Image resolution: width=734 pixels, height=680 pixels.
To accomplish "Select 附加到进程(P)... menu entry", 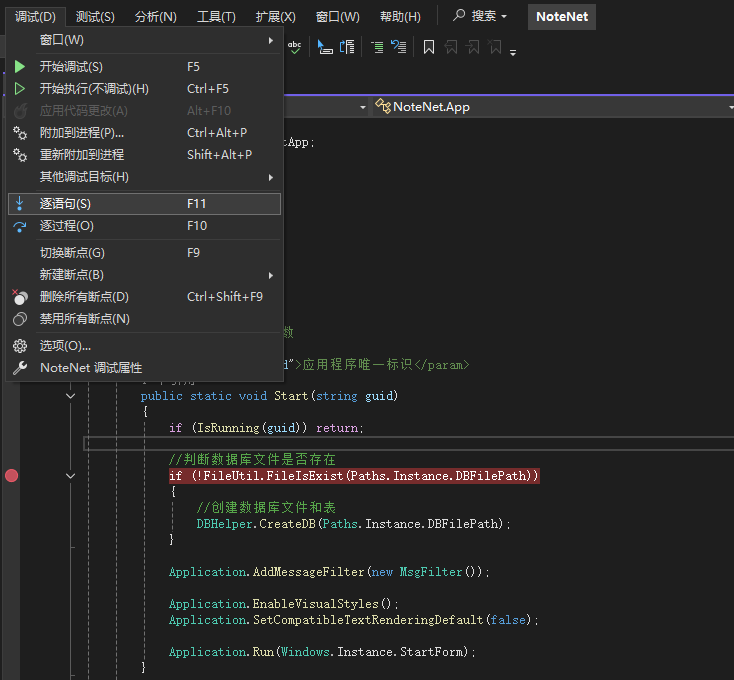I will tap(82, 133).
